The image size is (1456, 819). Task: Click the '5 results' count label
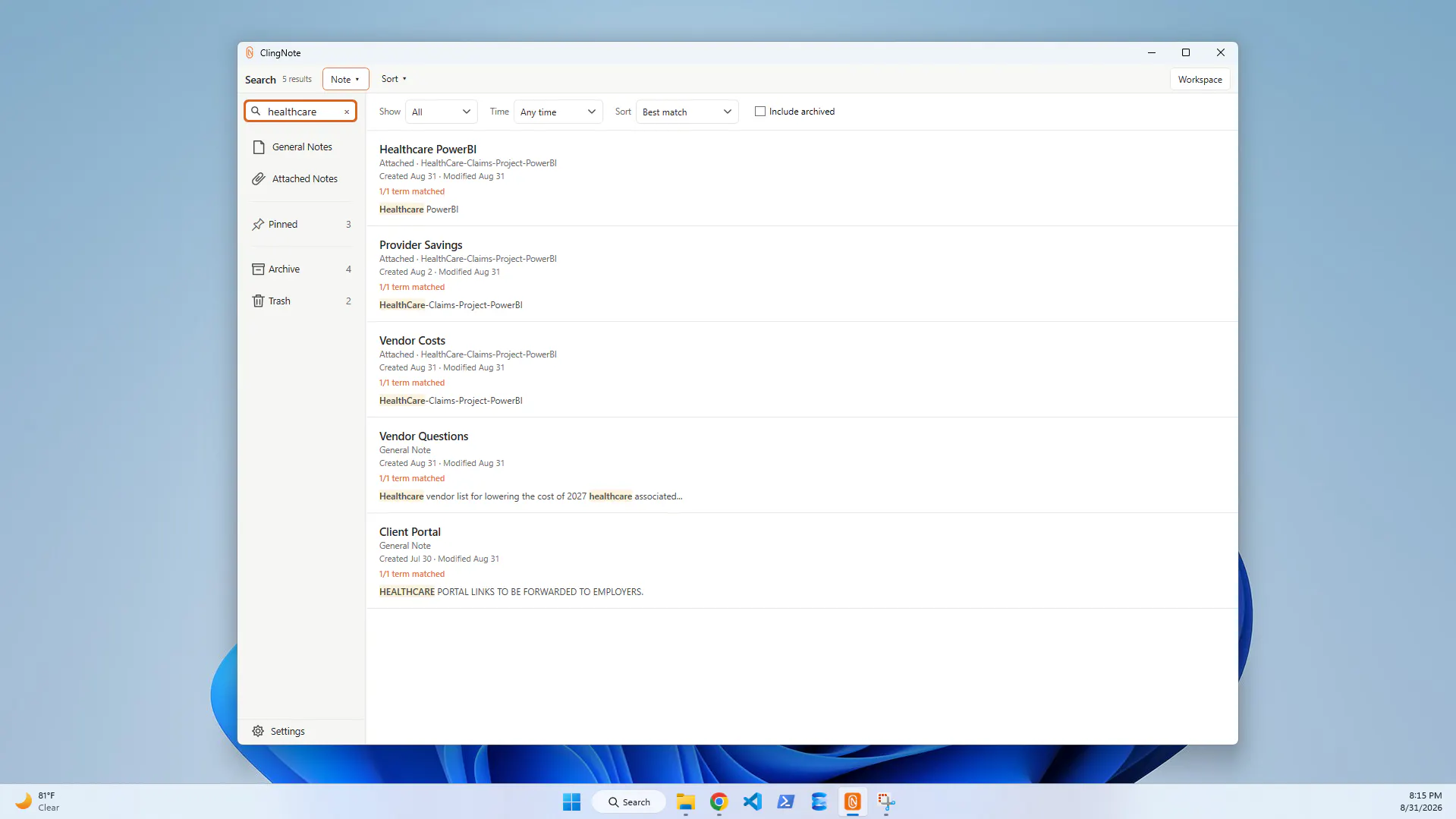pos(297,79)
